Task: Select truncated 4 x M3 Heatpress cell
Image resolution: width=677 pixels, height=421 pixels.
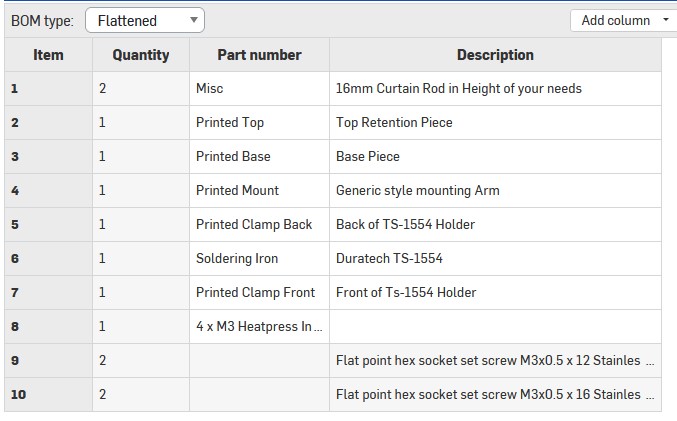Action: click(259, 326)
